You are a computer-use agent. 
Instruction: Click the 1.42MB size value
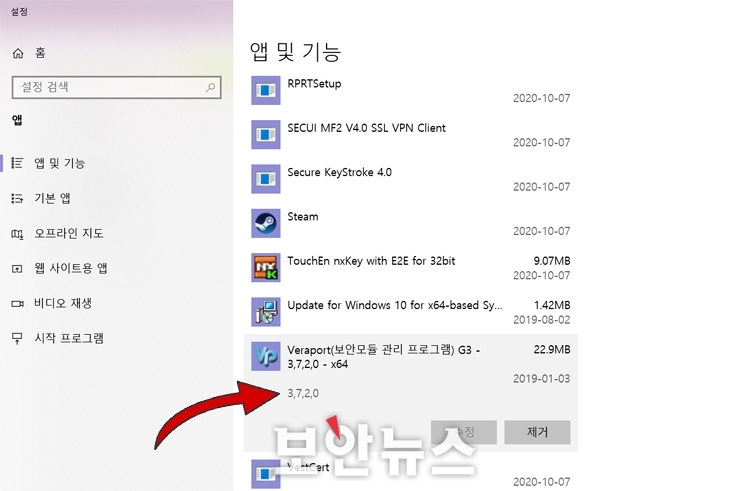[x=552, y=306]
